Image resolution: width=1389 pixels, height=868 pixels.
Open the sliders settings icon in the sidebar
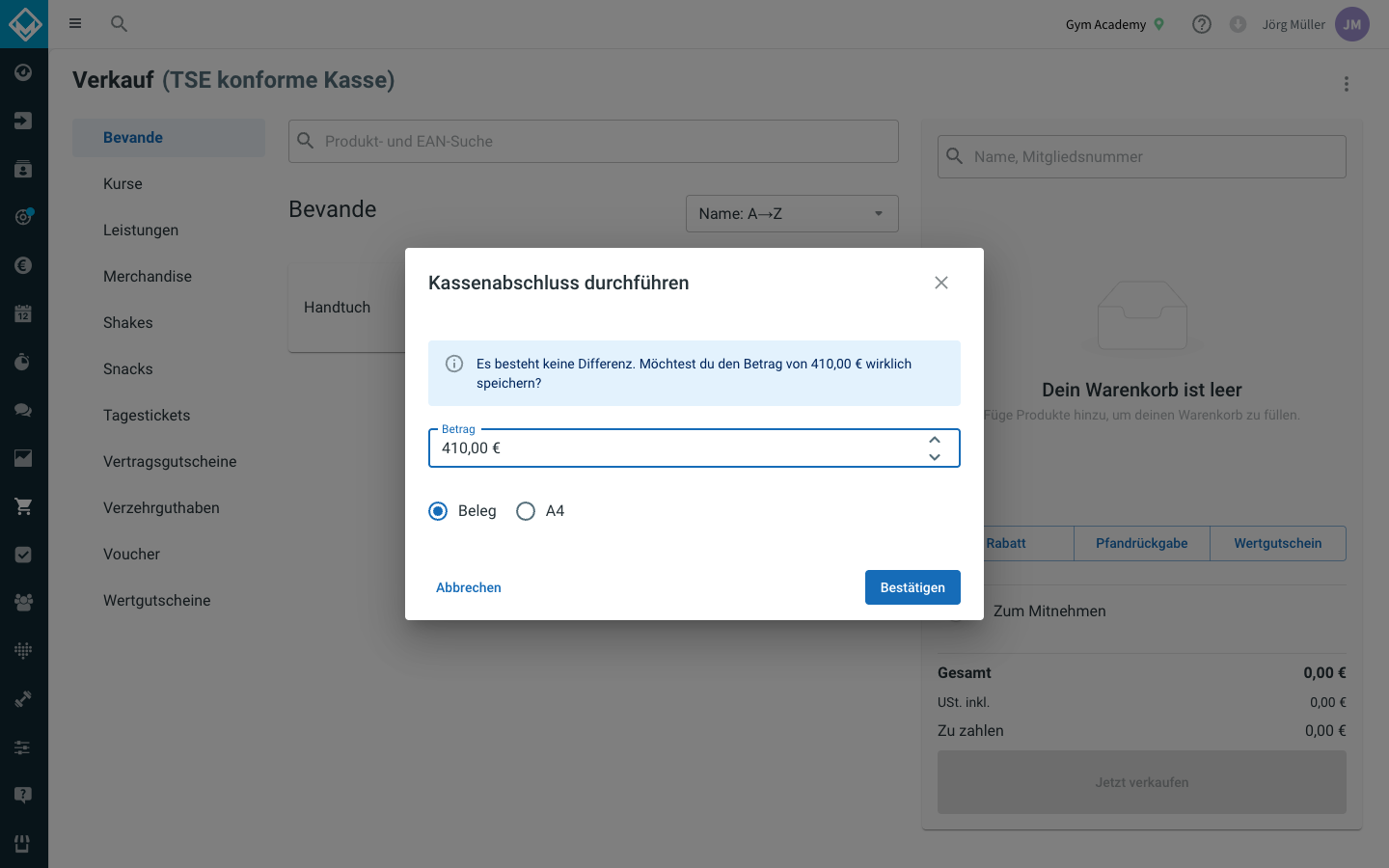(23, 747)
